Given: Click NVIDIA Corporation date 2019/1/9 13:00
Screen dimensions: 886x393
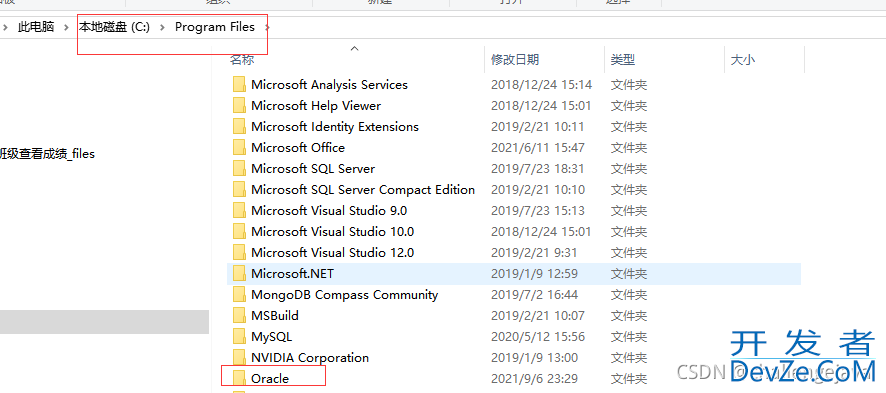Looking at the screenshot, I should coord(534,357).
